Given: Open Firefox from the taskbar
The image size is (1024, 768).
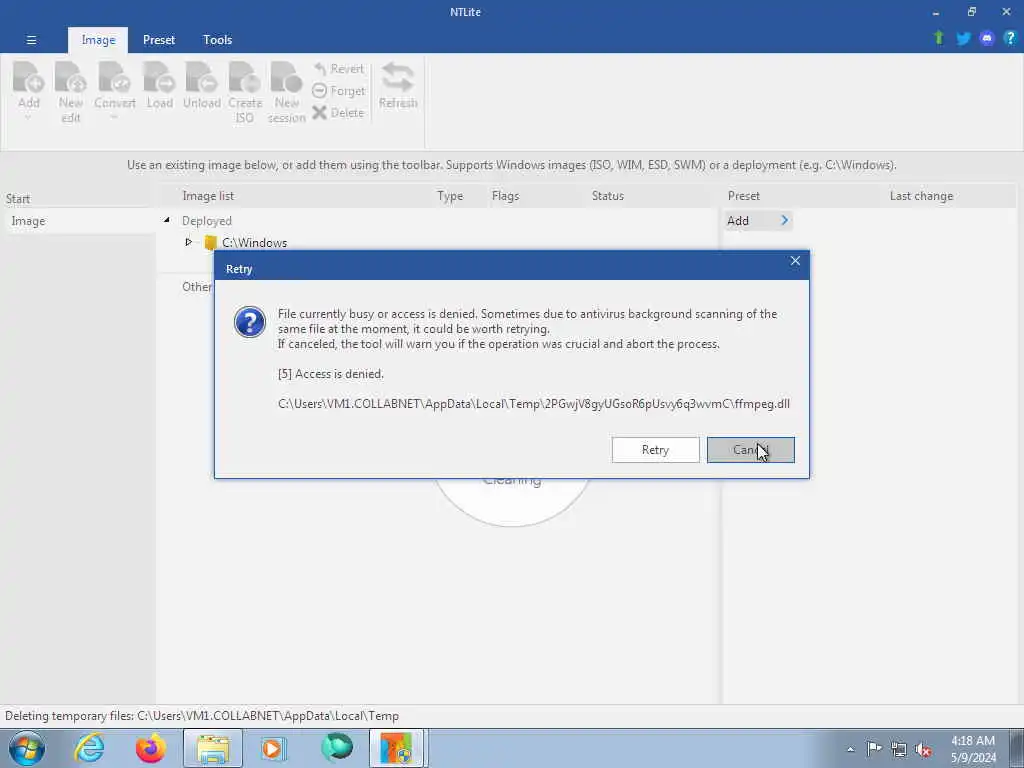Looking at the screenshot, I should [150, 748].
